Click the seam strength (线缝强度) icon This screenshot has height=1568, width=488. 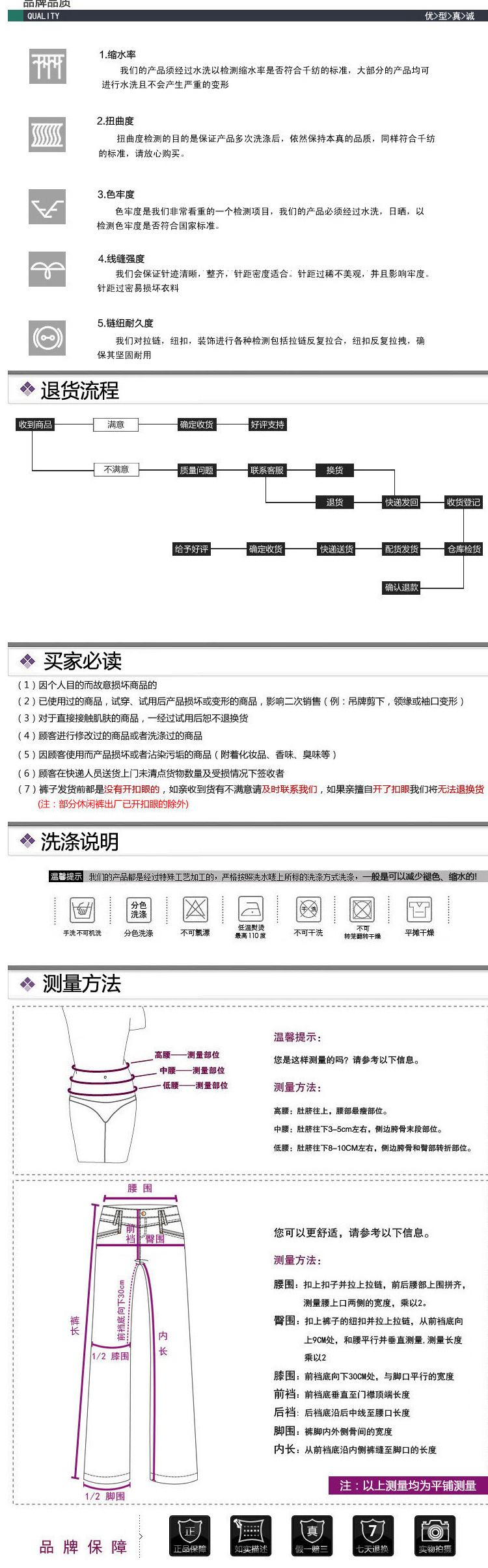tap(47, 269)
